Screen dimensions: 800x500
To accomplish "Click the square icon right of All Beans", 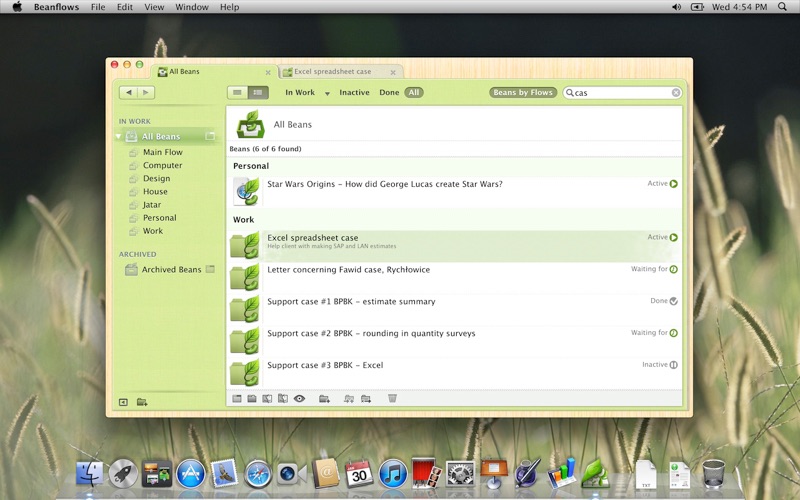I will pyautogui.click(x=210, y=136).
